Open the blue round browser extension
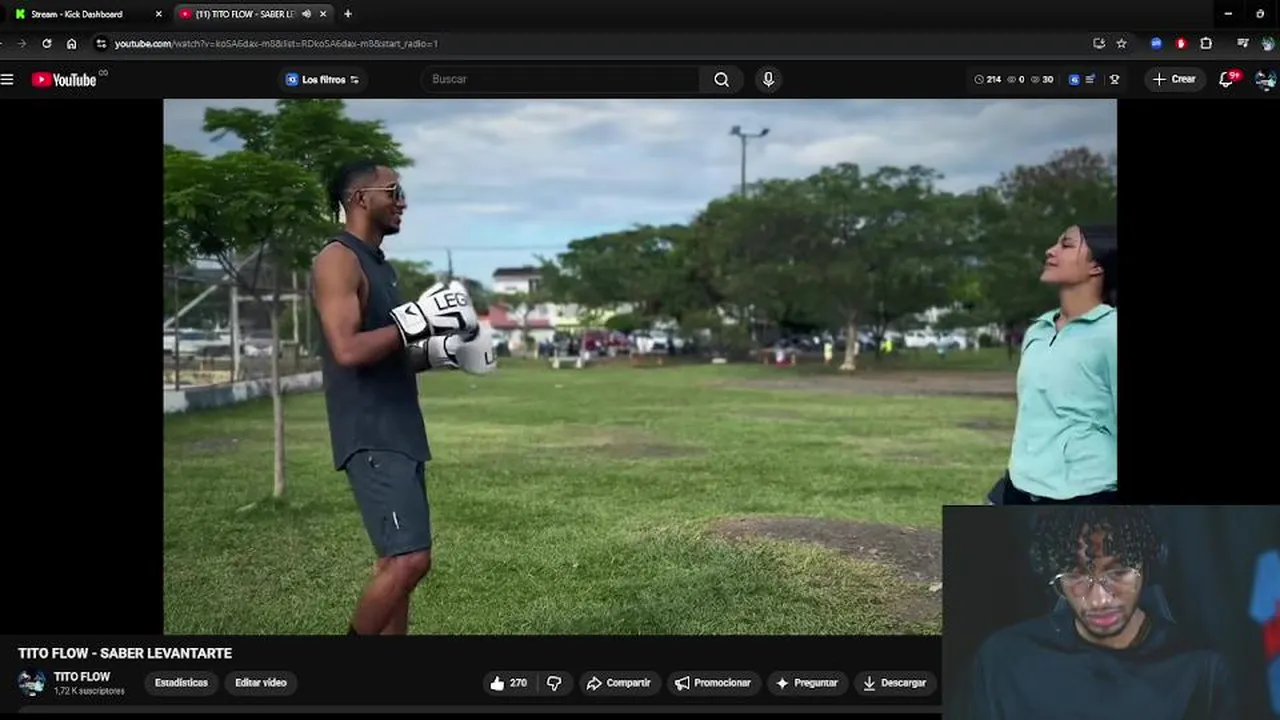Screen dimensions: 1280x720 (1156, 43)
